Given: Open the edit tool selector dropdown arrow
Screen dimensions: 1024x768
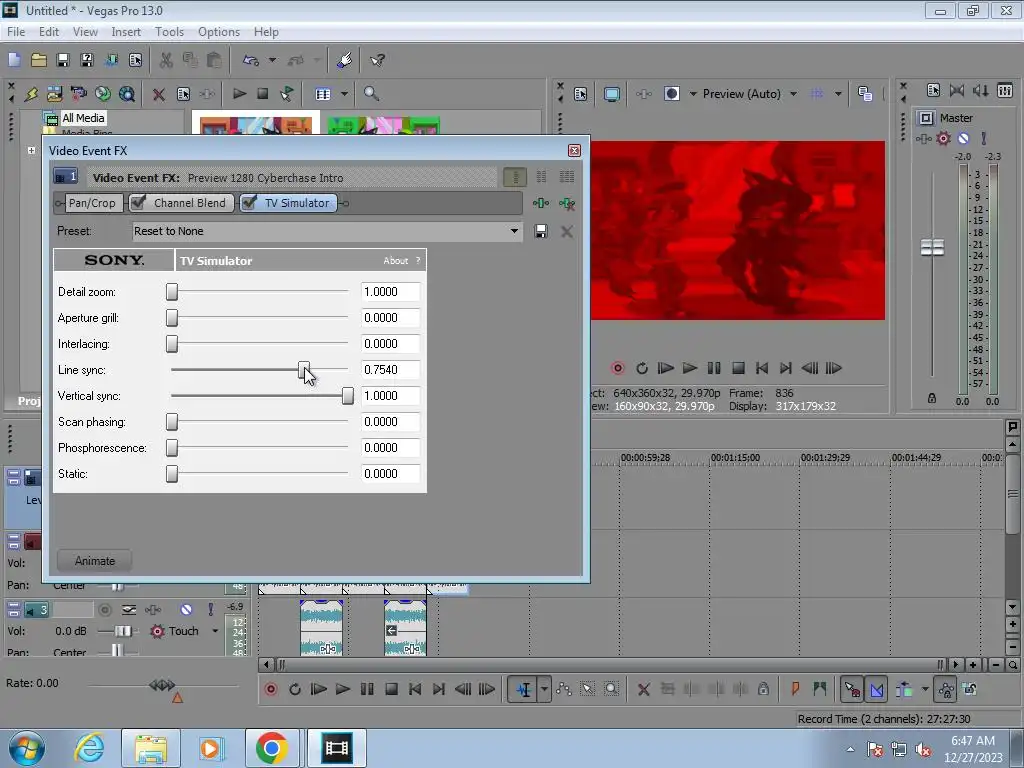Looking at the screenshot, I should tap(544, 689).
